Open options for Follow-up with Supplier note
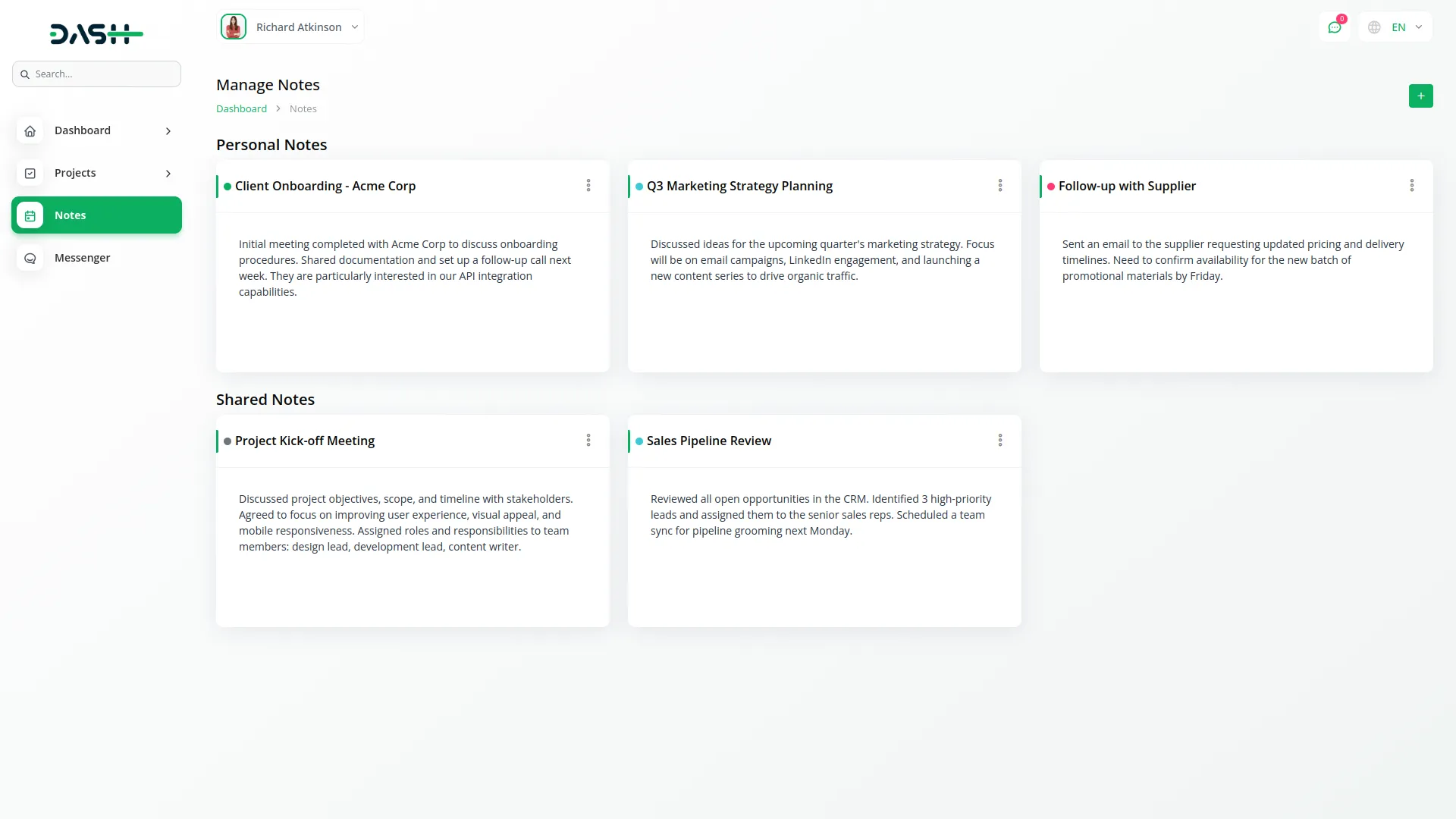Viewport: 1456px width, 819px height. (1412, 186)
